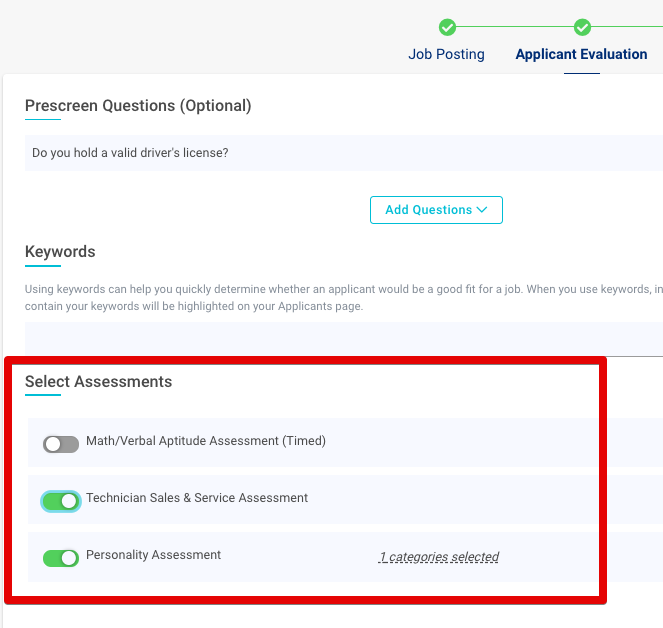
Task: Focus the Keywords input field
Action: tap(340, 338)
